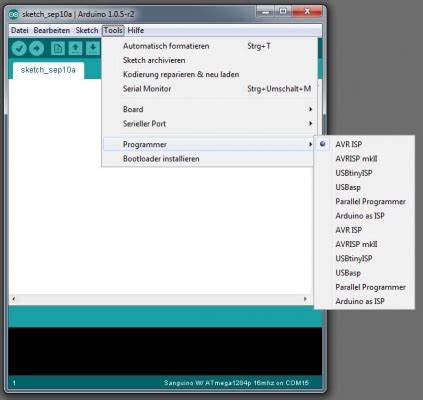The height and width of the screenshot is (400, 423).
Task: Expand the Board submenu
Action: click(208, 109)
